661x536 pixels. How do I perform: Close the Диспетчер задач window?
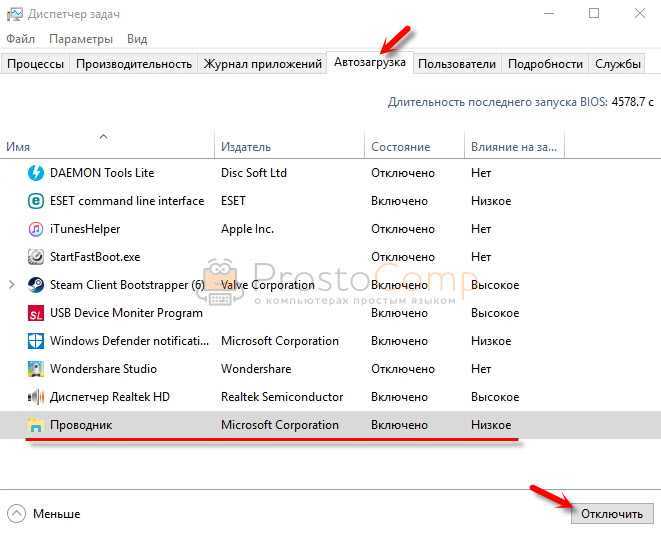point(640,13)
